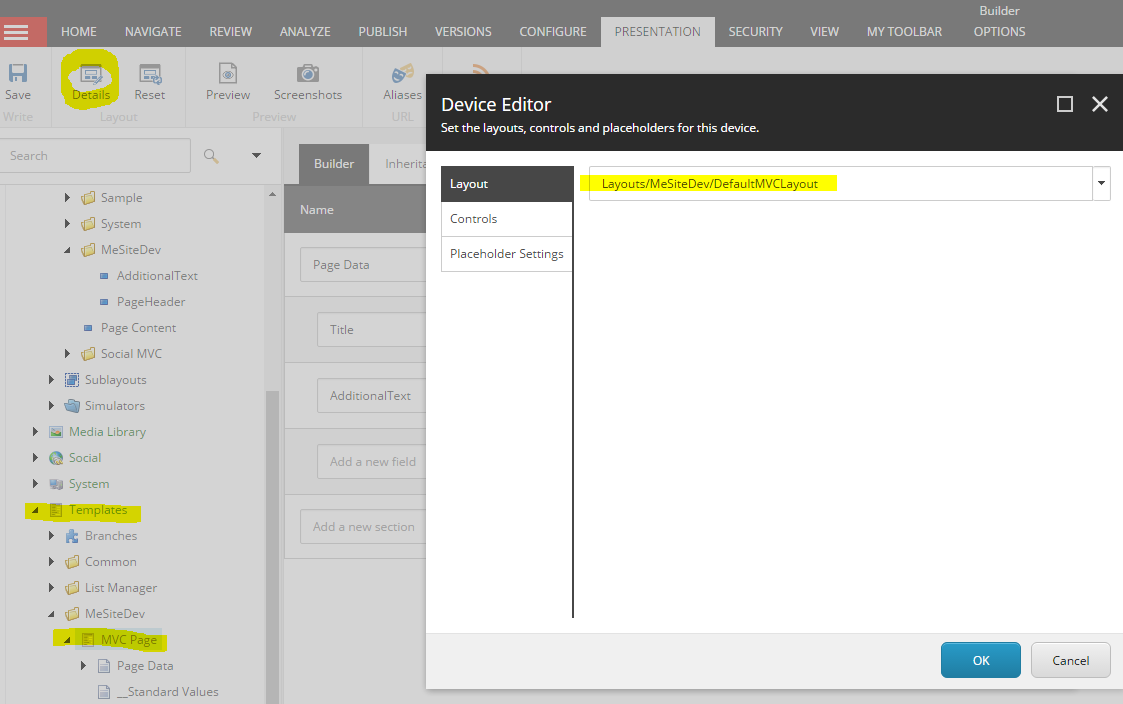Select the AdditionalText rendering item
Image resolution: width=1123 pixels, height=704 pixels.
coord(157,276)
